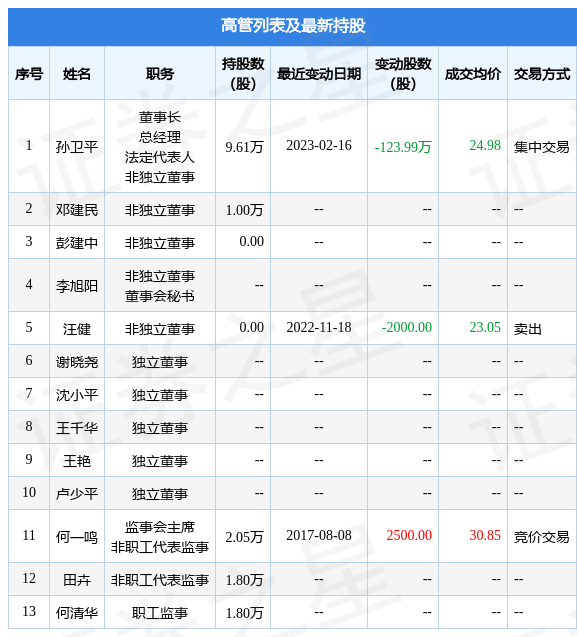
Task: Click the 董事长 role of 孙卫平
Action: click(x=160, y=117)
